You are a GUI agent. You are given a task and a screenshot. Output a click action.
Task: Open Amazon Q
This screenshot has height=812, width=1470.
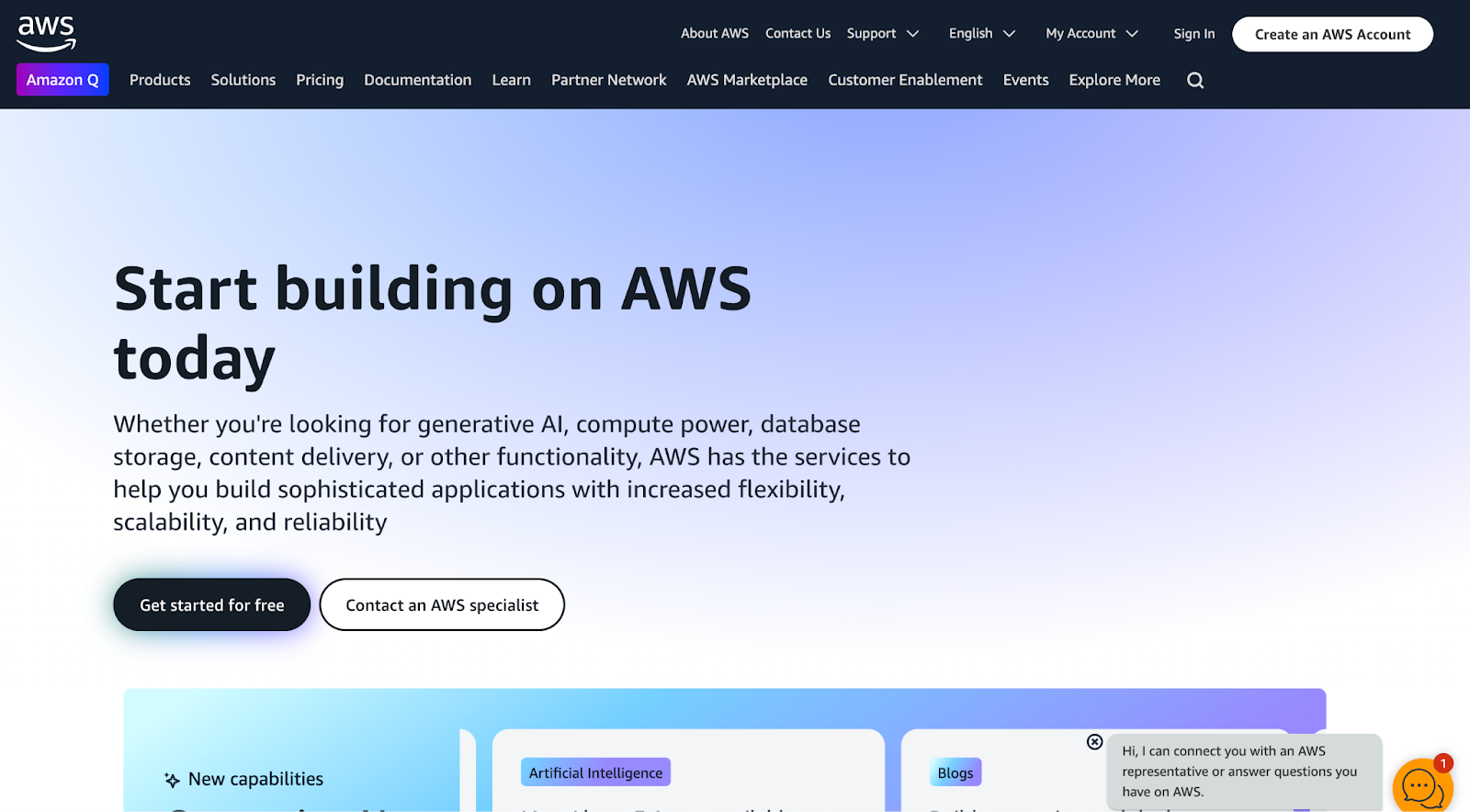(x=62, y=80)
